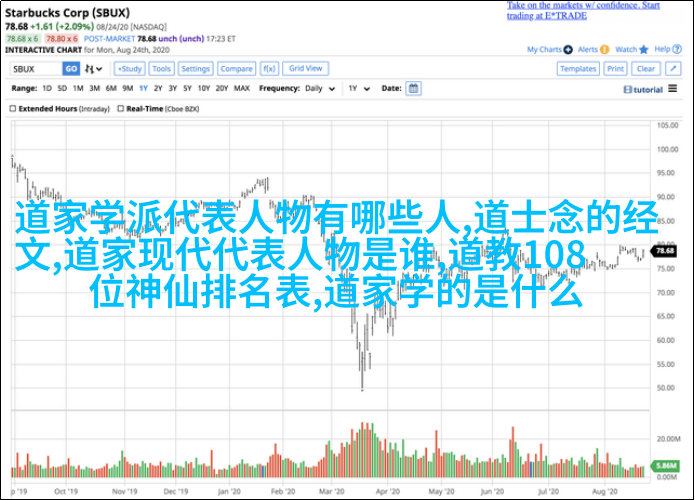The image size is (695, 500).
Task: Open the Date calendar picker icon
Action: (413, 88)
